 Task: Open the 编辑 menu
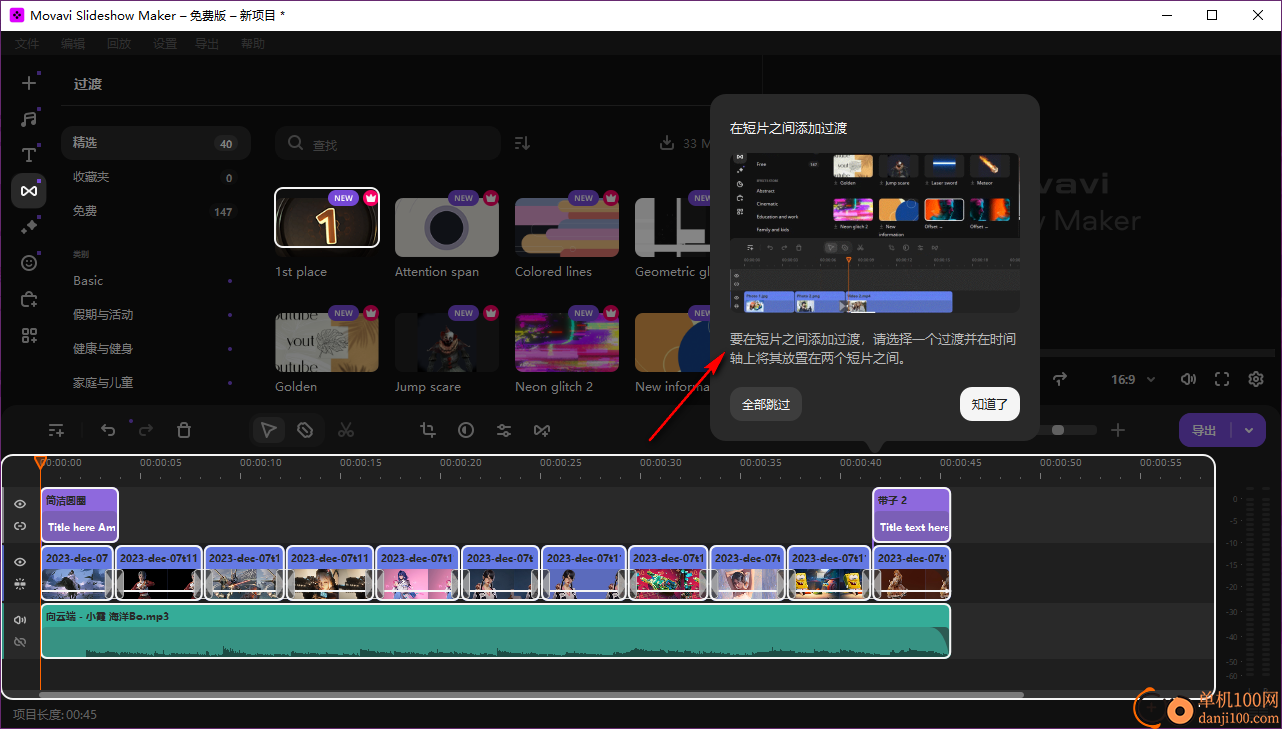73,44
